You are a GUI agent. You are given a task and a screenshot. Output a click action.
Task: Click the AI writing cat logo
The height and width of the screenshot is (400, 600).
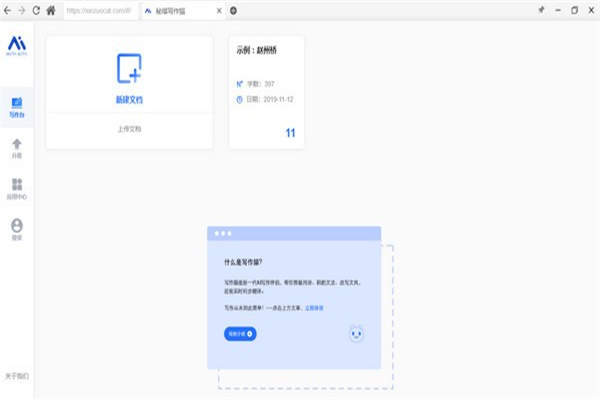tap(16, 44)
